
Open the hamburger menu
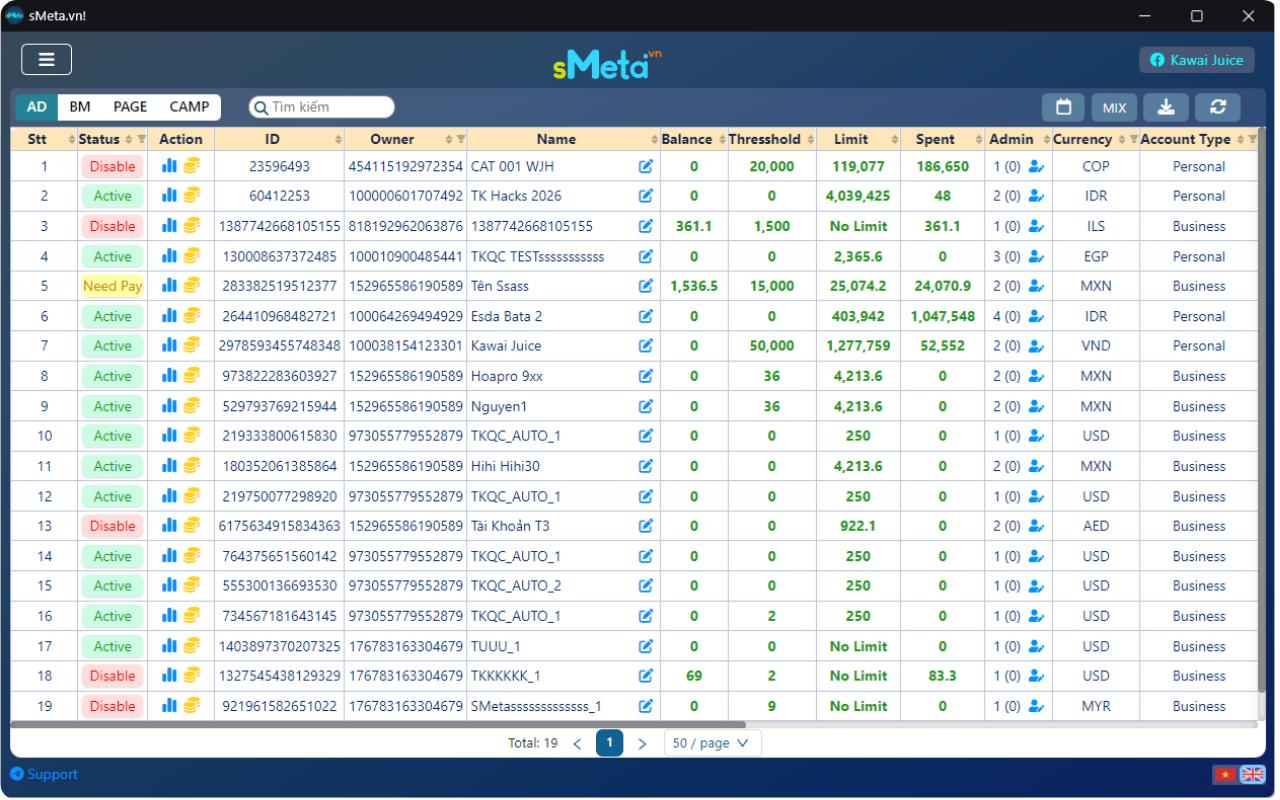click(x=46, y=60)
